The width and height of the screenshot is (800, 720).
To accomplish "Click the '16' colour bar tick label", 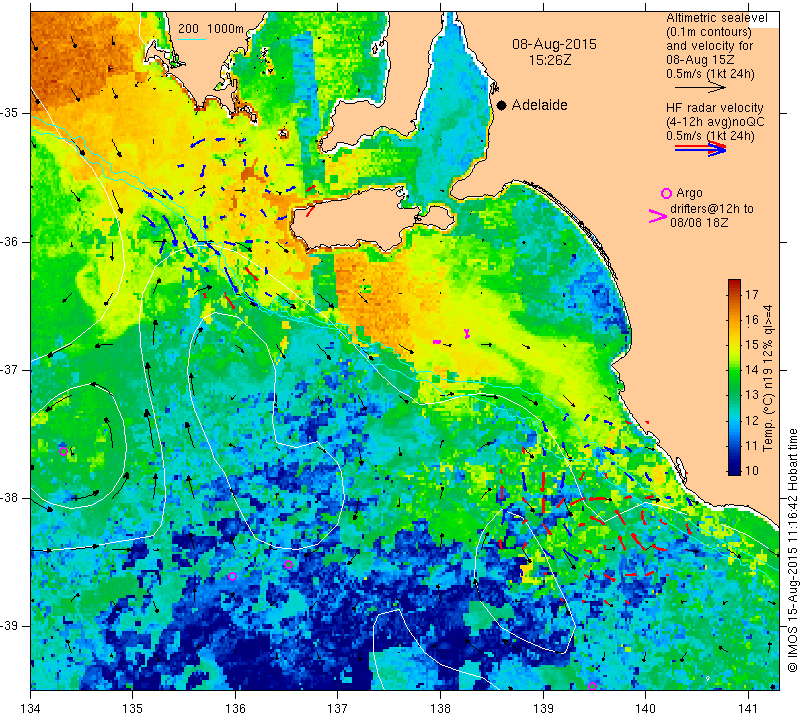I will pyautogui.click(x=752, y=319).
